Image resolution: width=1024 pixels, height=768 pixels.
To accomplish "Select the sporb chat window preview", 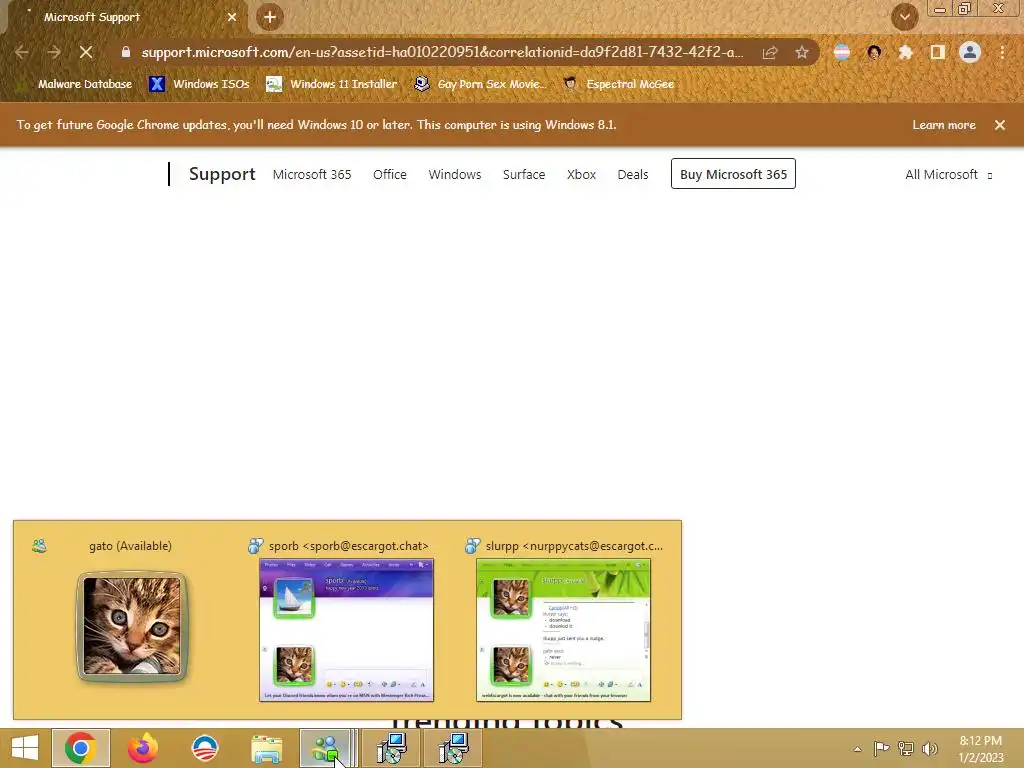I will coord(346,619).
